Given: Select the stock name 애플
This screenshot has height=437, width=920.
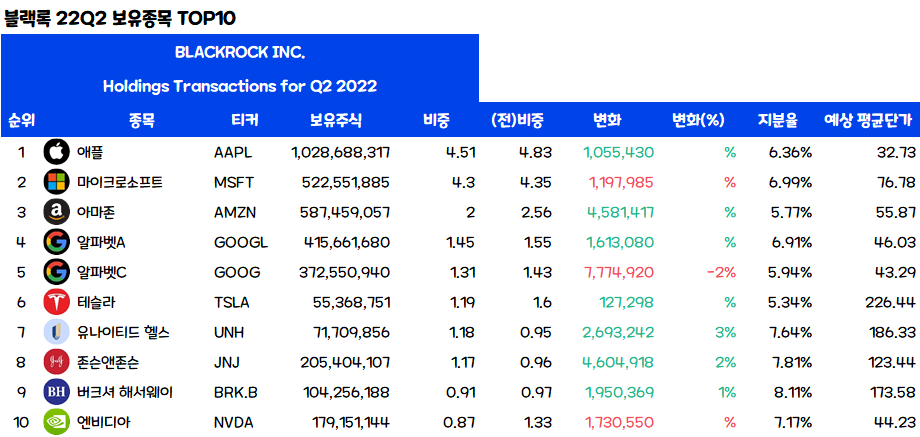Looking at the screenshot, I should (90, 153).
